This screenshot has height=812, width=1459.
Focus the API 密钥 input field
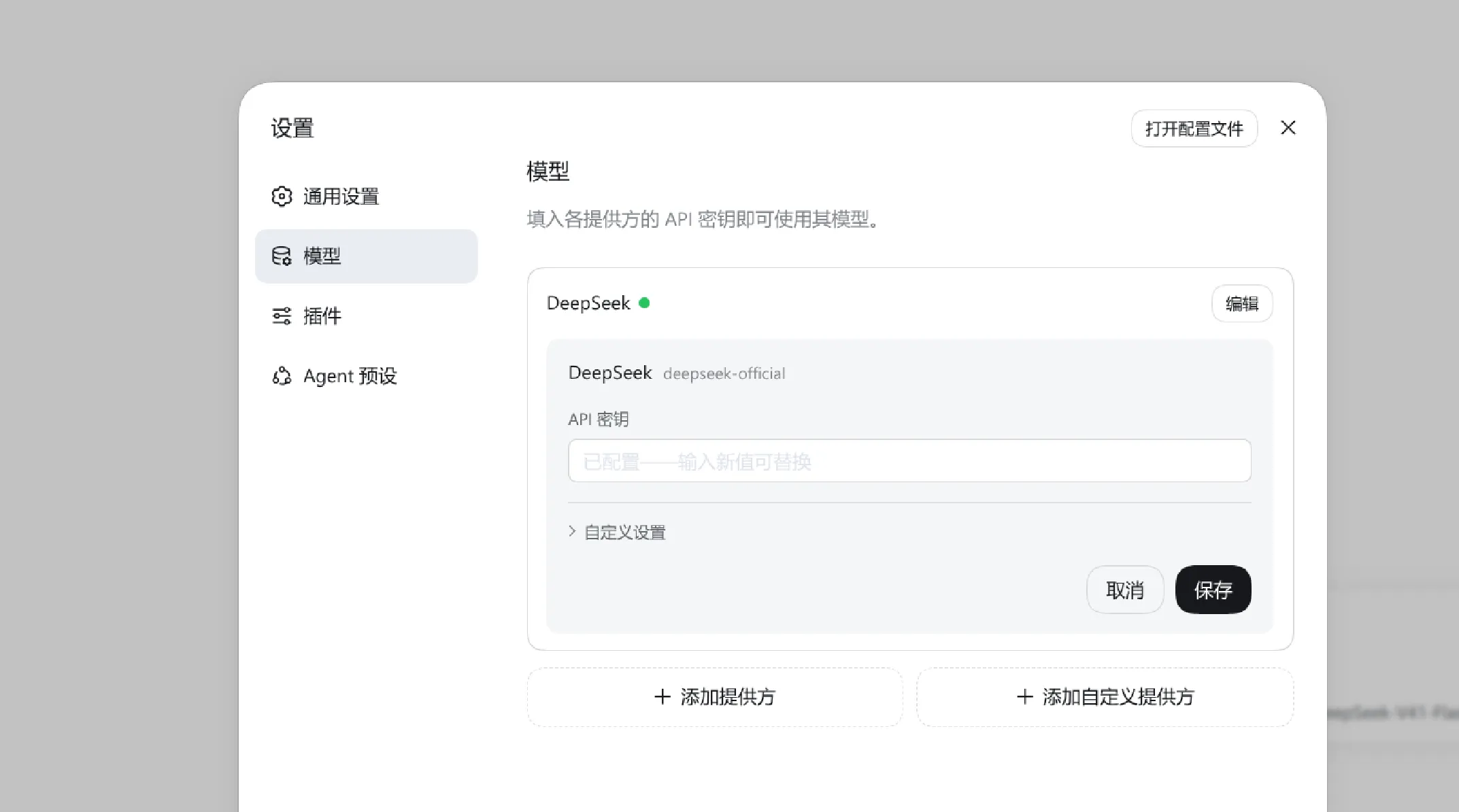click(x=910, y=461)
